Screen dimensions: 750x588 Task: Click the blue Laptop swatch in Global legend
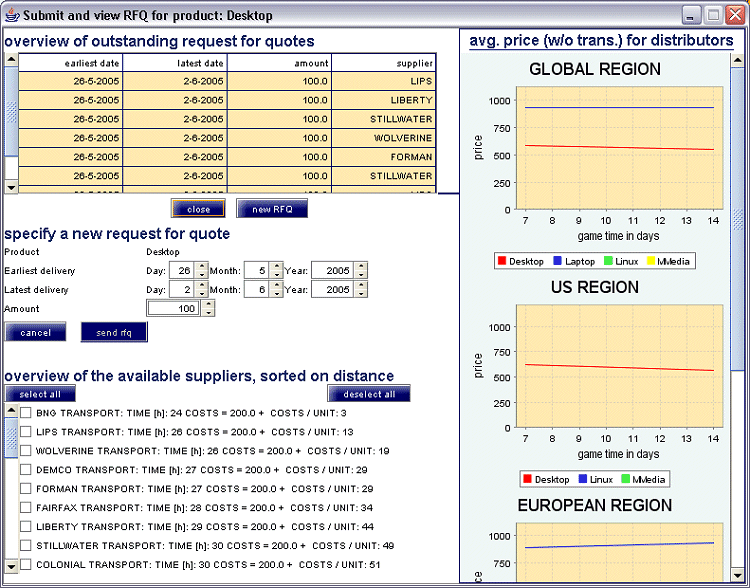coord(557,261)
